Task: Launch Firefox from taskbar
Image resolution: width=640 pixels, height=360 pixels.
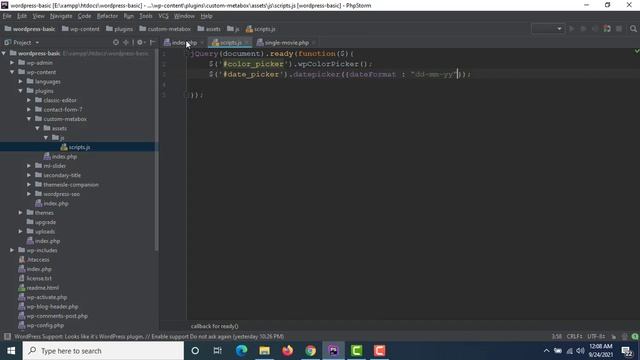Action: pos(287,351)
